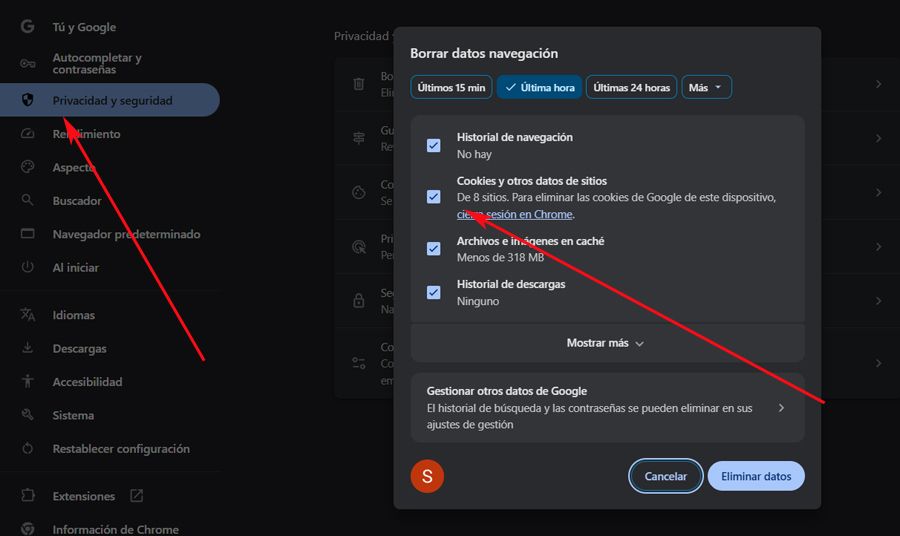Click the reset icon for Restablecer configuración
This screenshot has width=900, height=536.
point(27,448)
